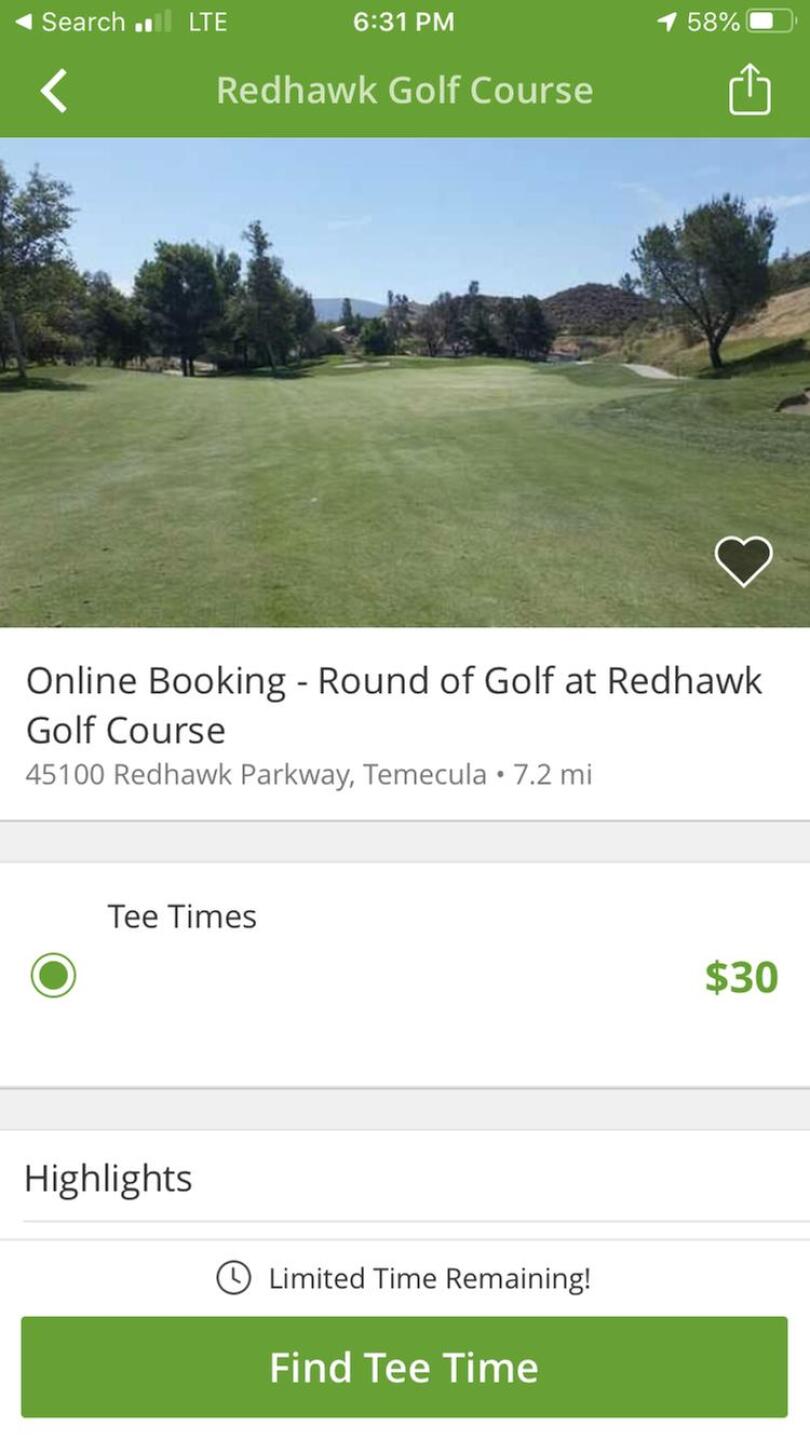Viewport: 810px width, 1440px height.
Task: Open the golf course fairway photo
Action: 405,382
